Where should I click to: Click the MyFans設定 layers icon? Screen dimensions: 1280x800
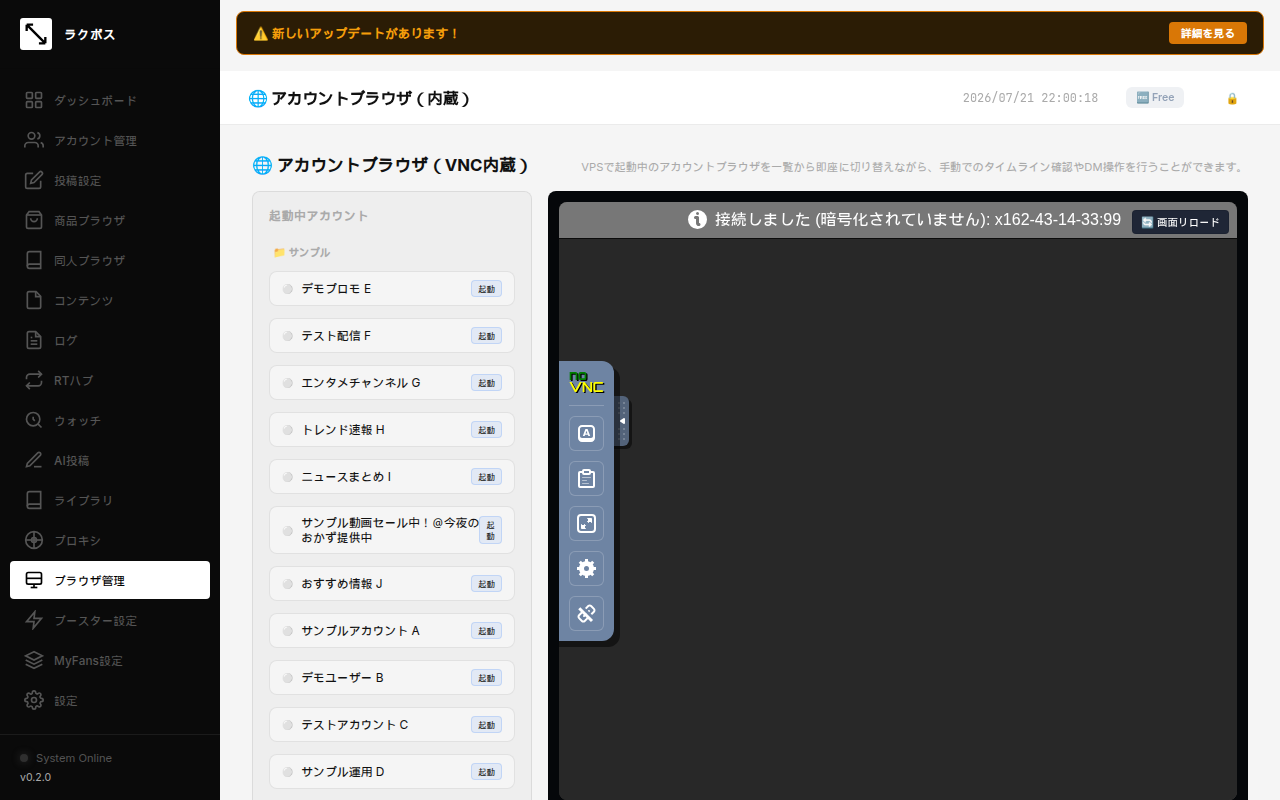[x=34, y=660]
